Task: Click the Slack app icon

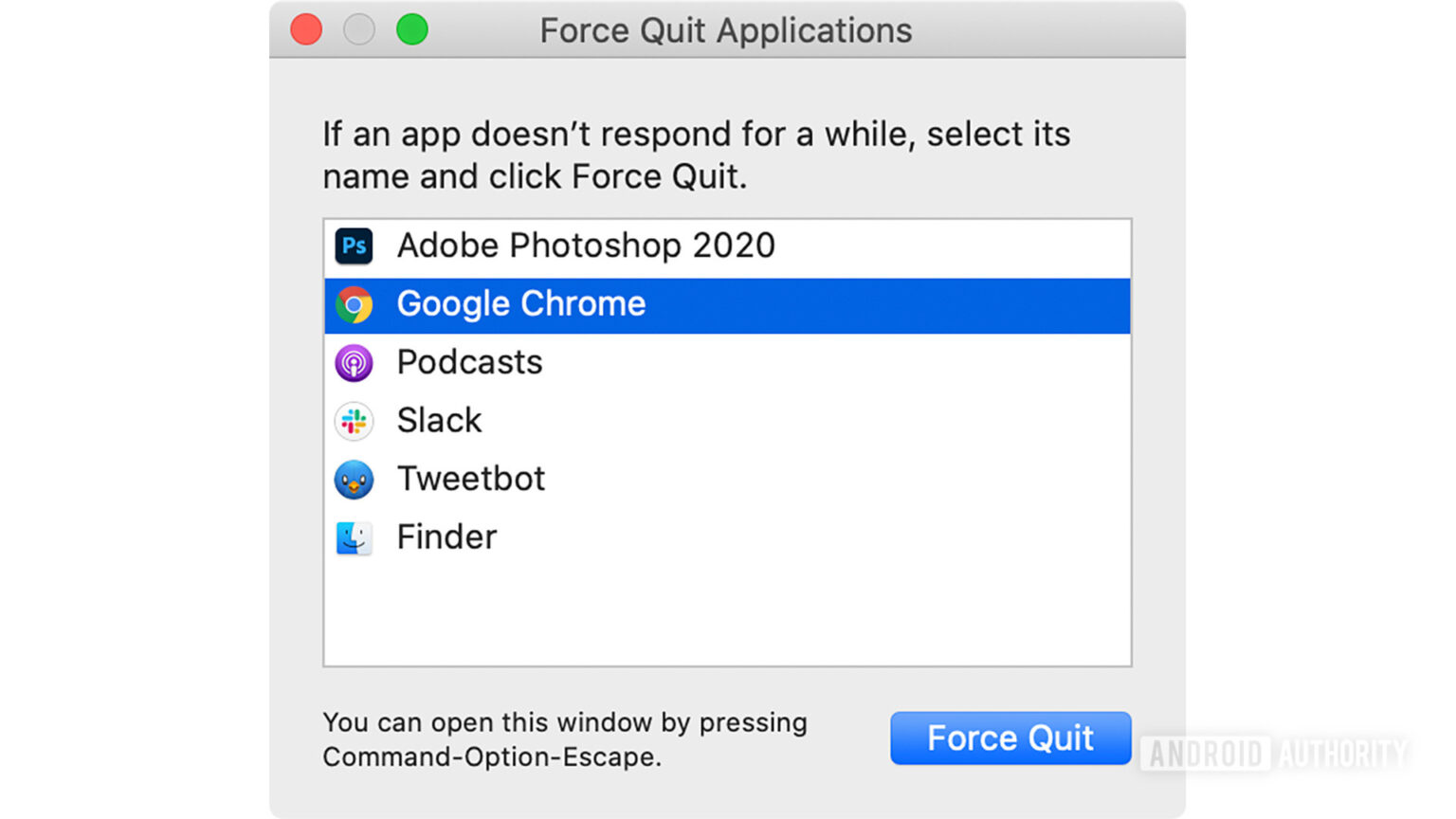Action: pyautogui.click(x=354, y=421)
